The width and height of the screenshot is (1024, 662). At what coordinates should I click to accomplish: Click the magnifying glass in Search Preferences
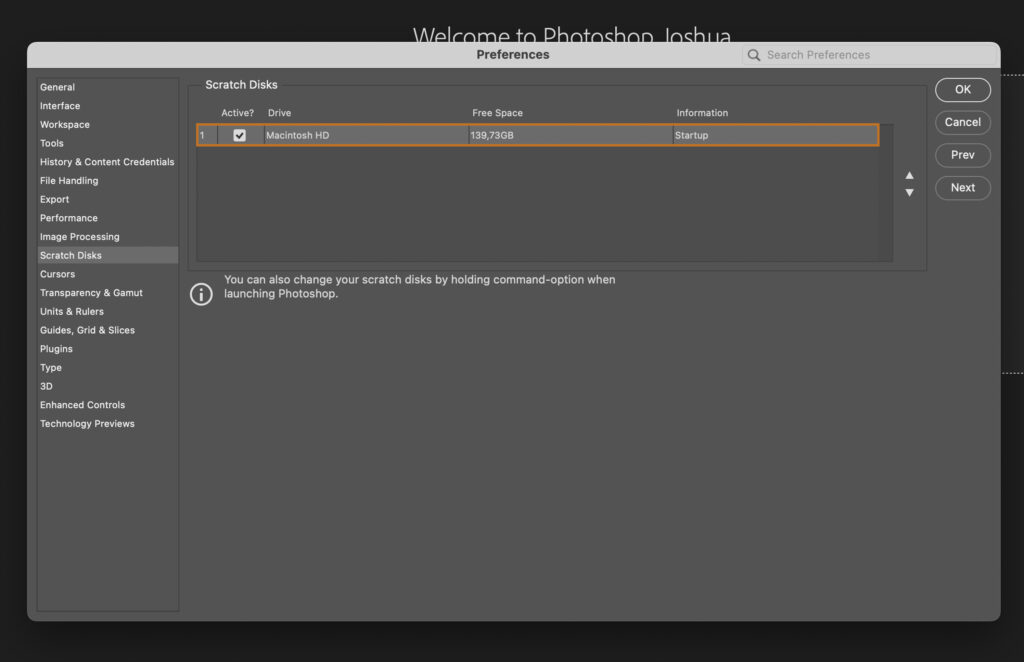pos(753,55)
